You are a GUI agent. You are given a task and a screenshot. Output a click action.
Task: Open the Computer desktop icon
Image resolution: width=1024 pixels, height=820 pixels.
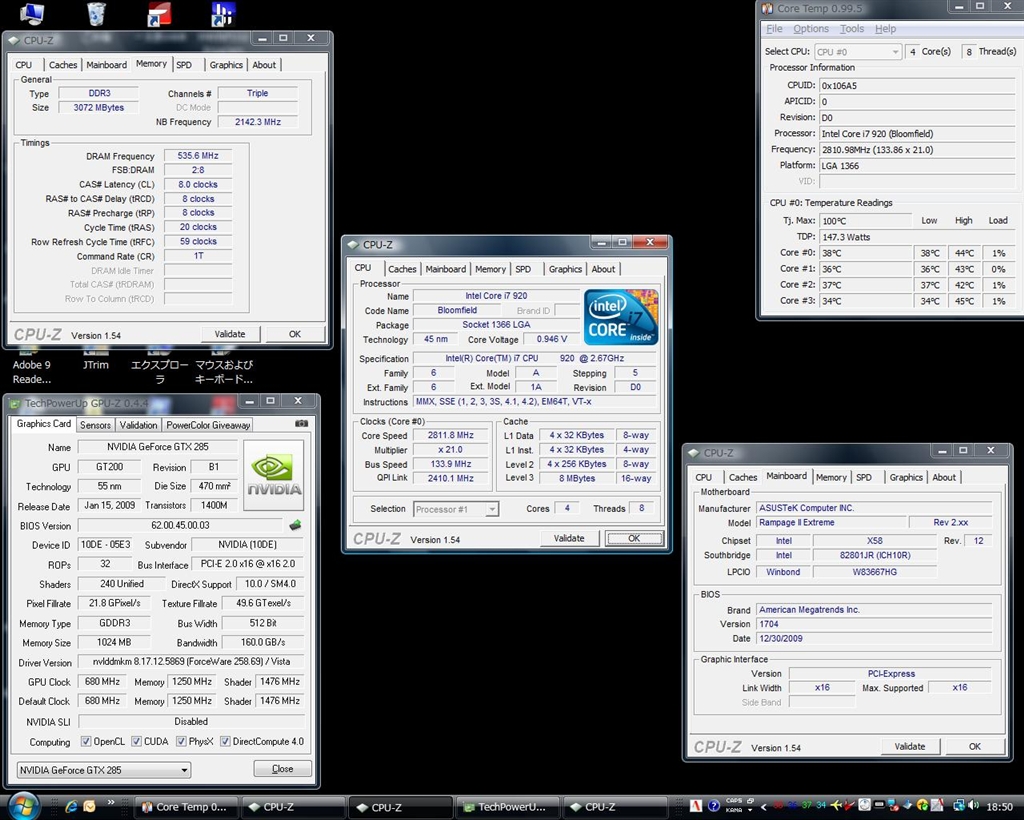coord(32,14)
